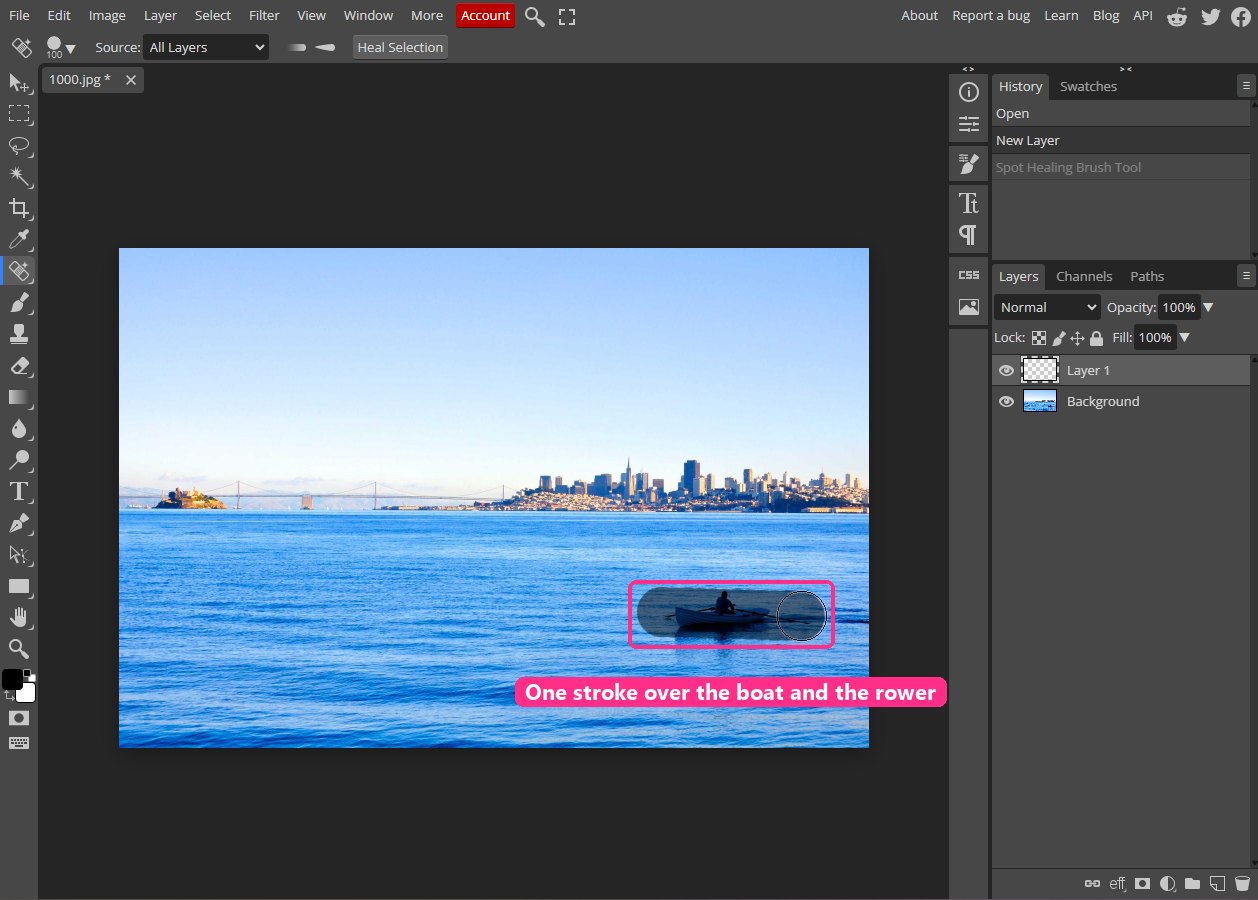
Task: Hide Layer 1 with its eye icon
Action: [1007, 370]
